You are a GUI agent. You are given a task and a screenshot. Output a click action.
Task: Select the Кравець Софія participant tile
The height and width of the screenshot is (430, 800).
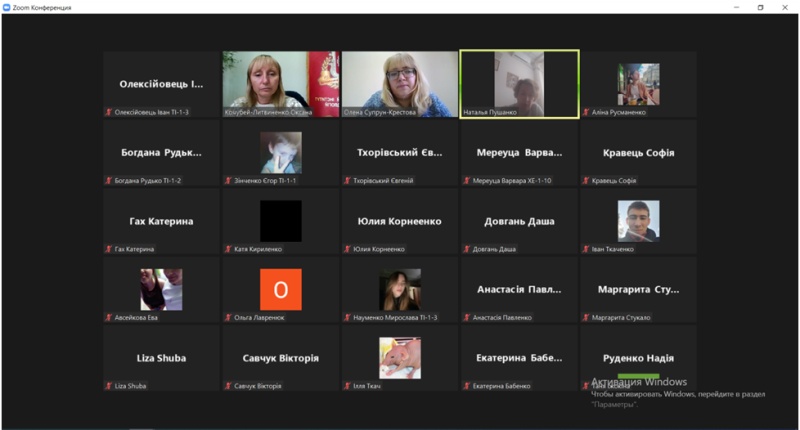[638, 153]
